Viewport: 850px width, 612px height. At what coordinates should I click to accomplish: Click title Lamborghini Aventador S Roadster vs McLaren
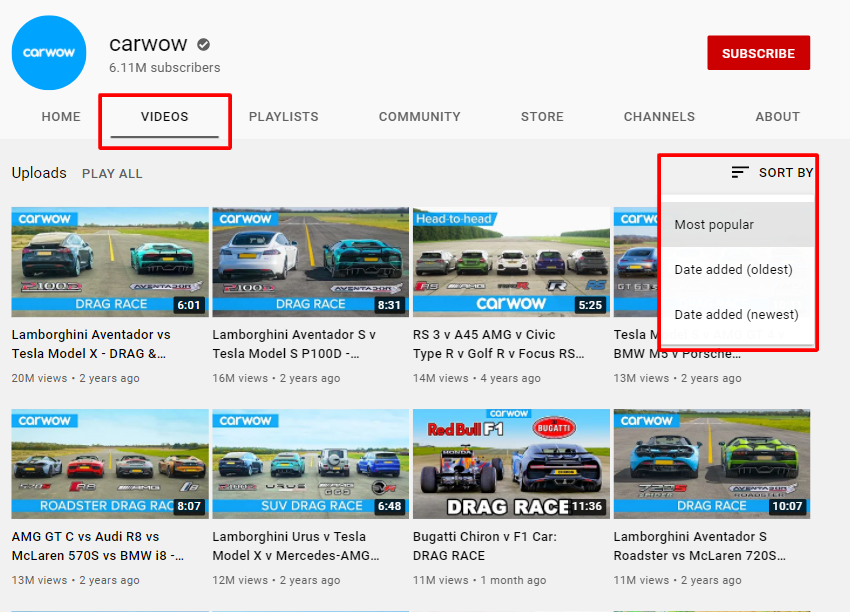point(699,546)
